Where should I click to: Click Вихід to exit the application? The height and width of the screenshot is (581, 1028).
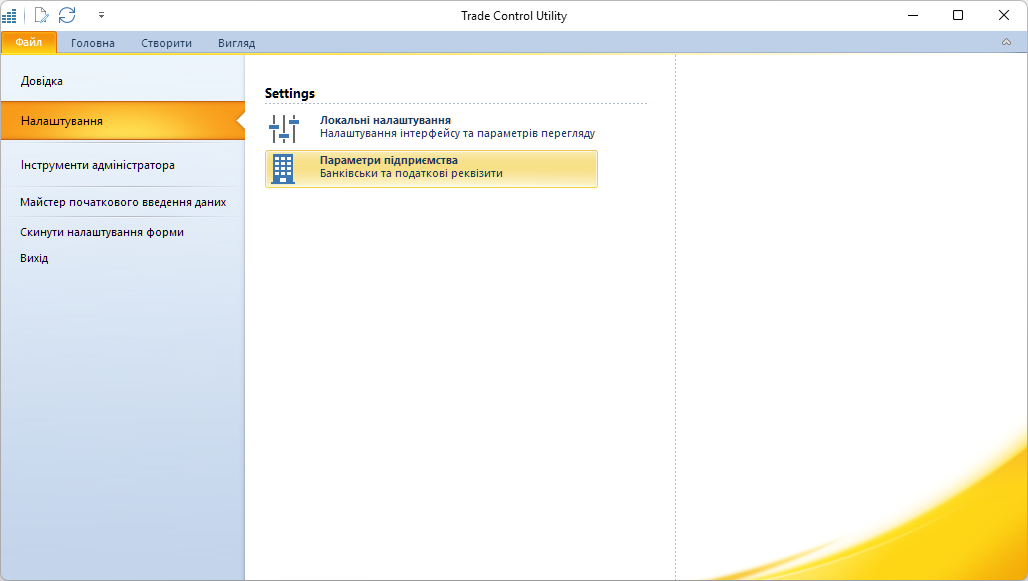point(34,258)
